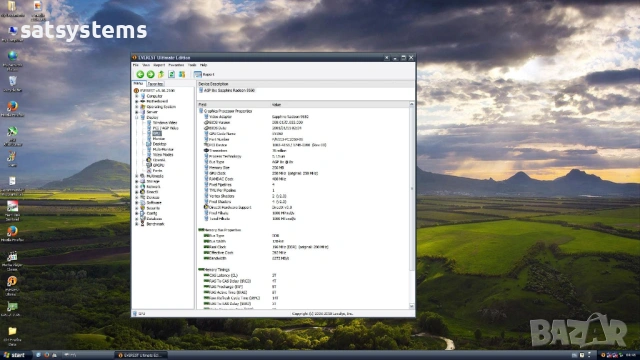The image size is (640, 360).
Task: Select Operating System in the tree
Action: [x=161, y=107]
